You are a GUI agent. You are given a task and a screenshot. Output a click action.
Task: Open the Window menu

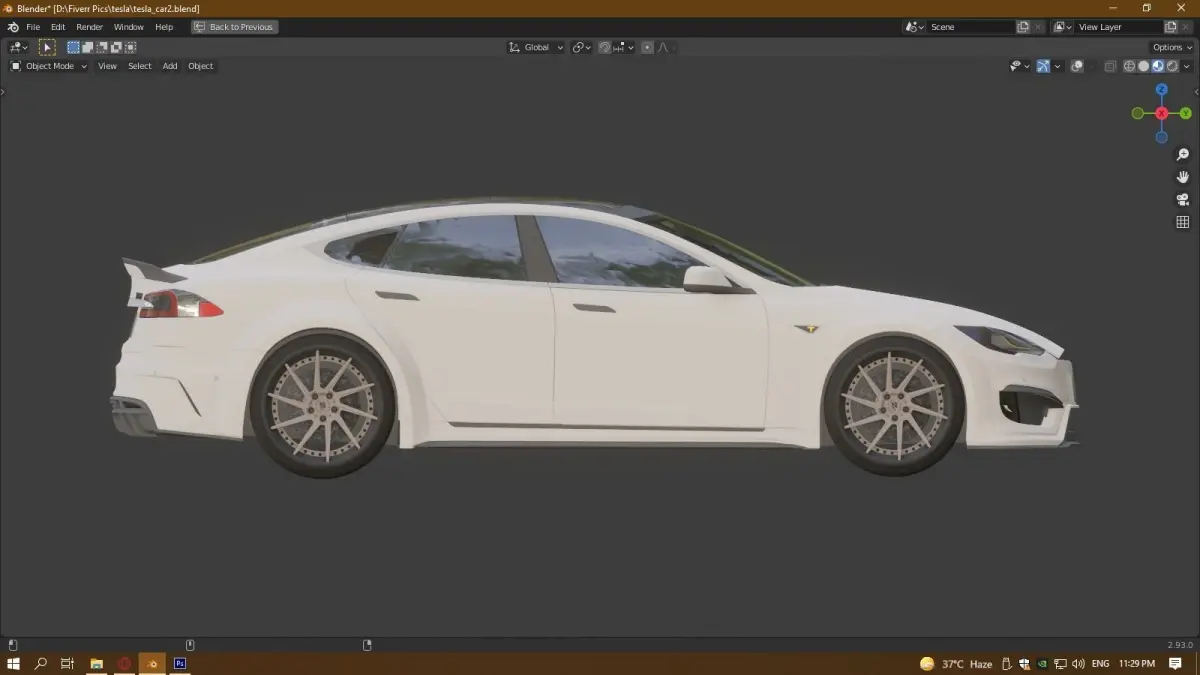[x=128, y=27]
